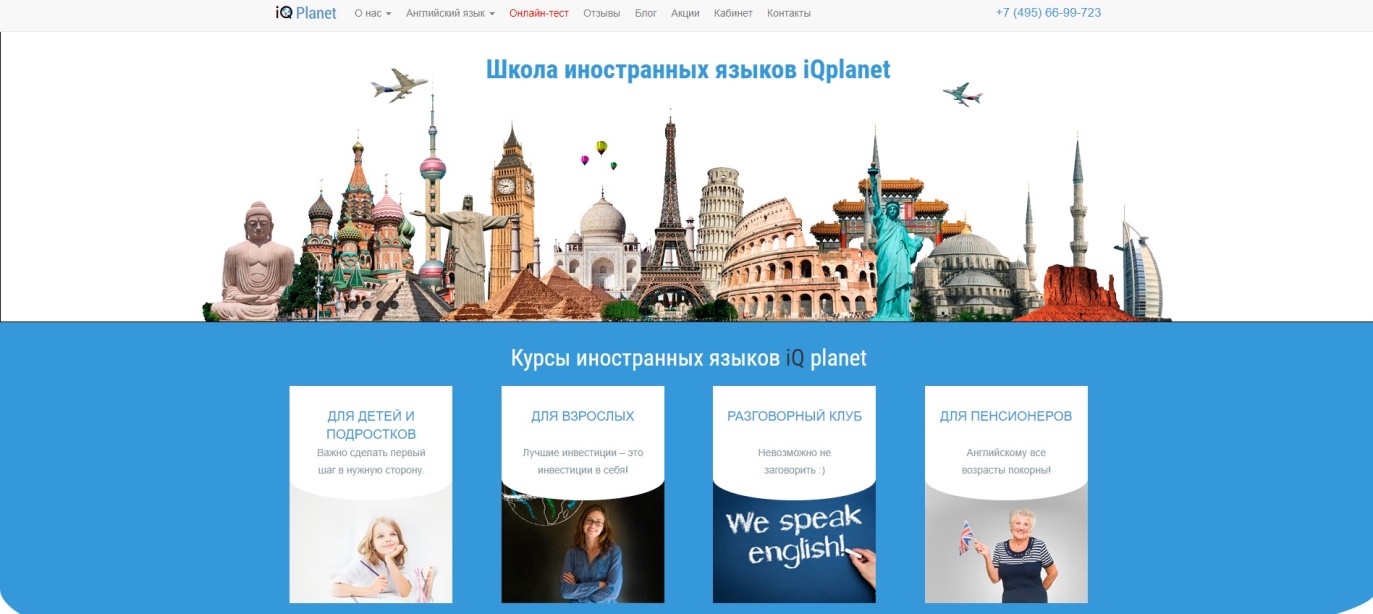Open Кабинет from the top menu
This screenshot has height=614, width=1373.
pos(733,13)
